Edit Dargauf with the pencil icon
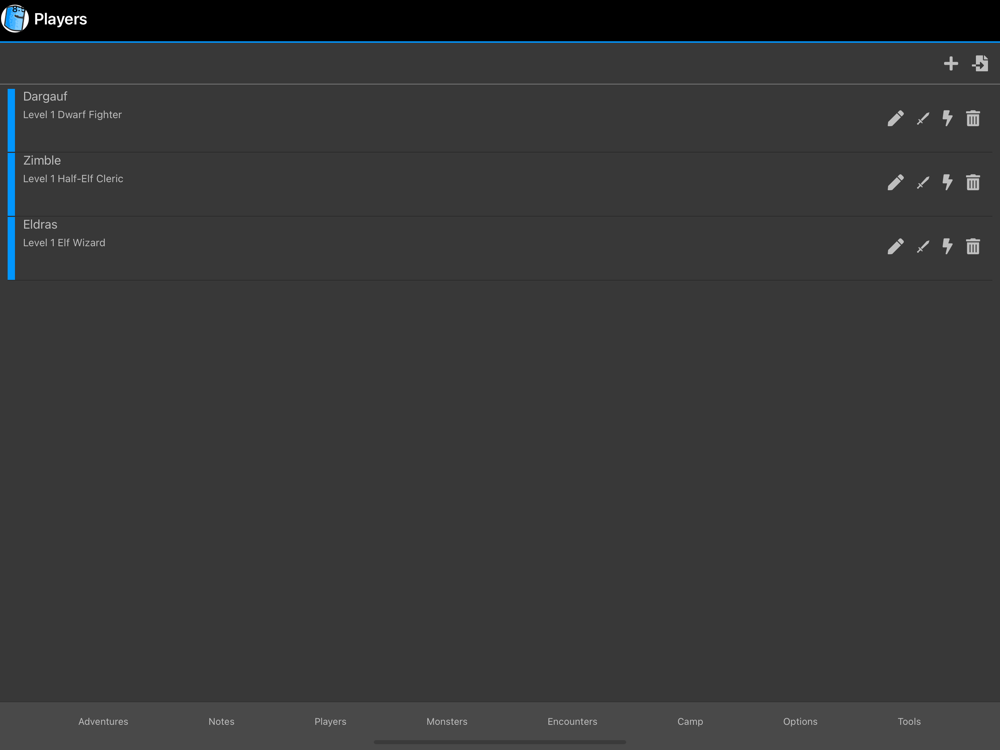 (x=895, y=119)
